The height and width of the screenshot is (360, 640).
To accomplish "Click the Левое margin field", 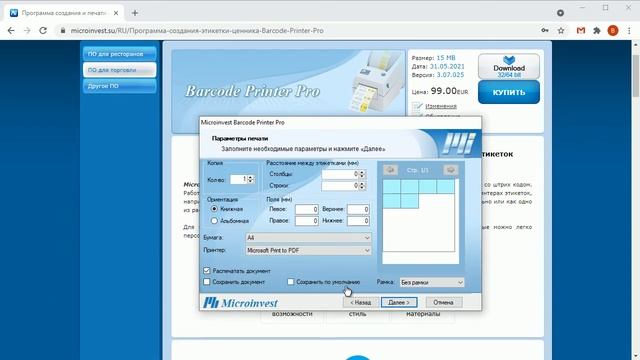I will coord(307,209).
